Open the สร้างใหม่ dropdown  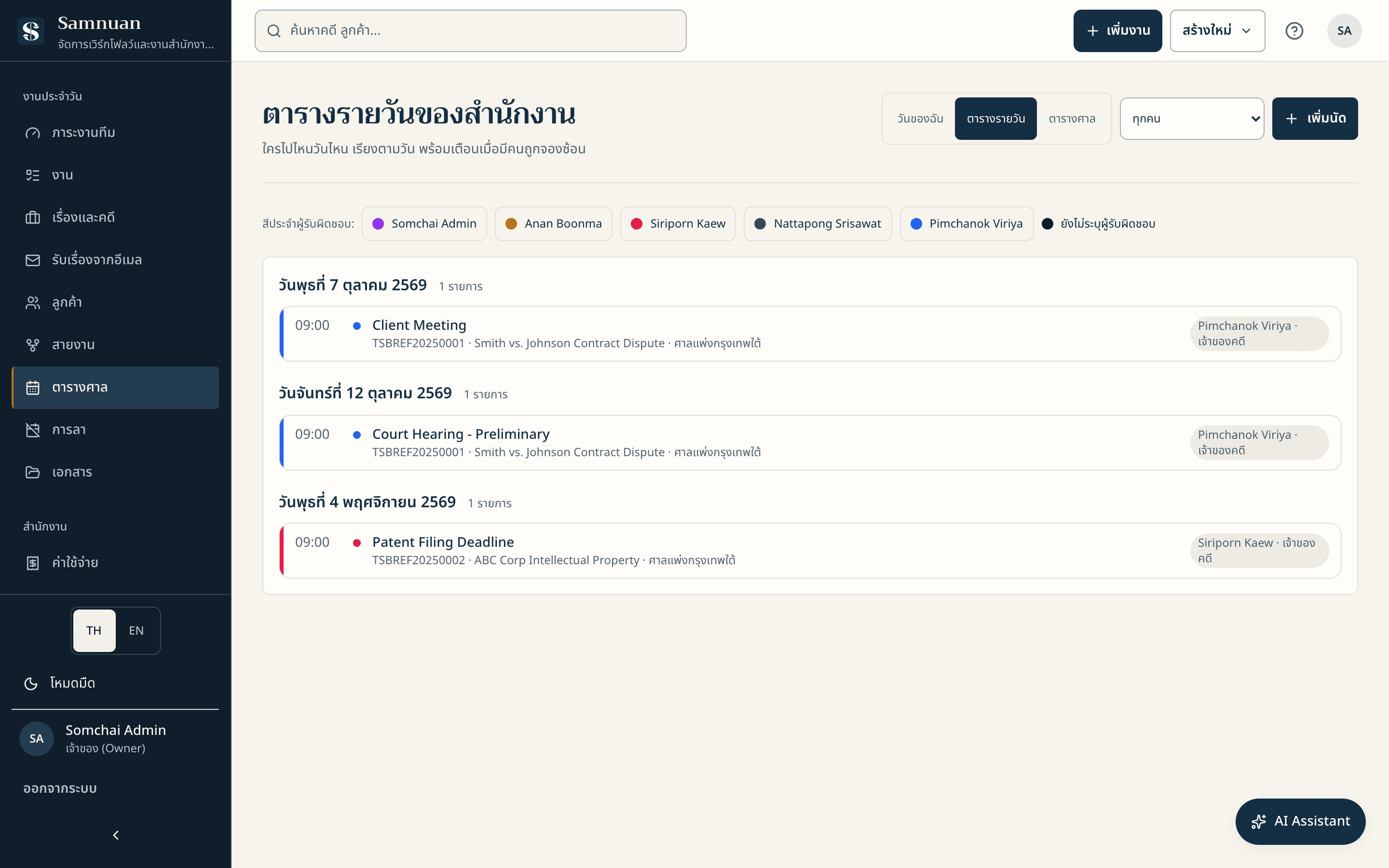pos(1217,31)
